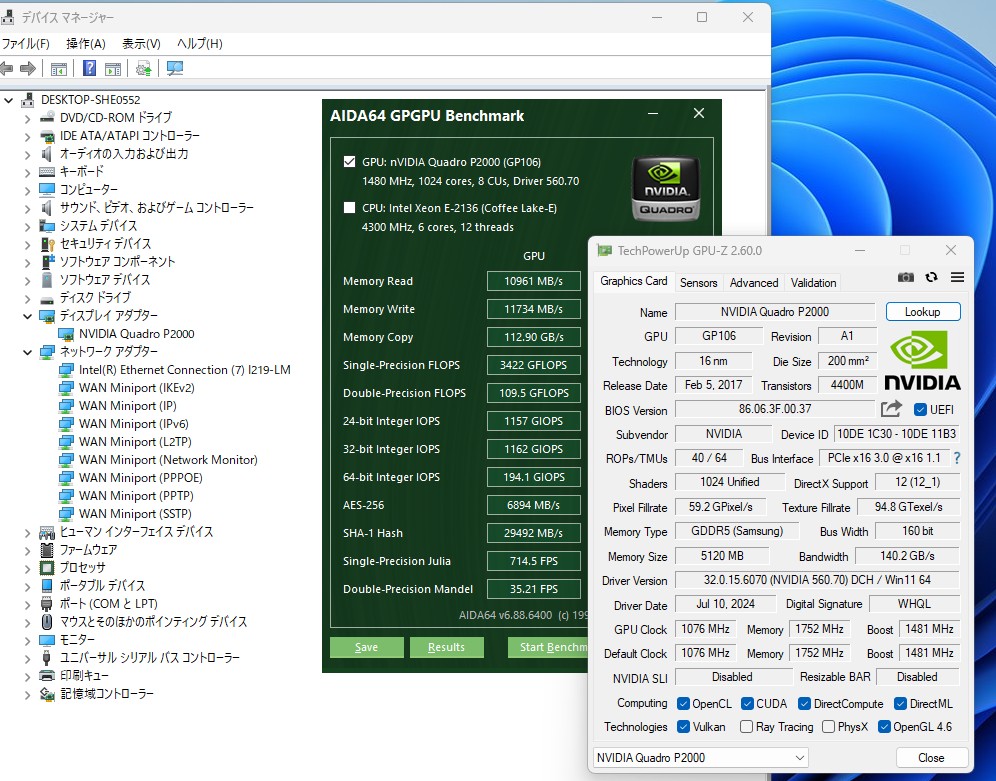Toggle the Ray Tracing checkbox in GPU-Z

coord(746,727)
